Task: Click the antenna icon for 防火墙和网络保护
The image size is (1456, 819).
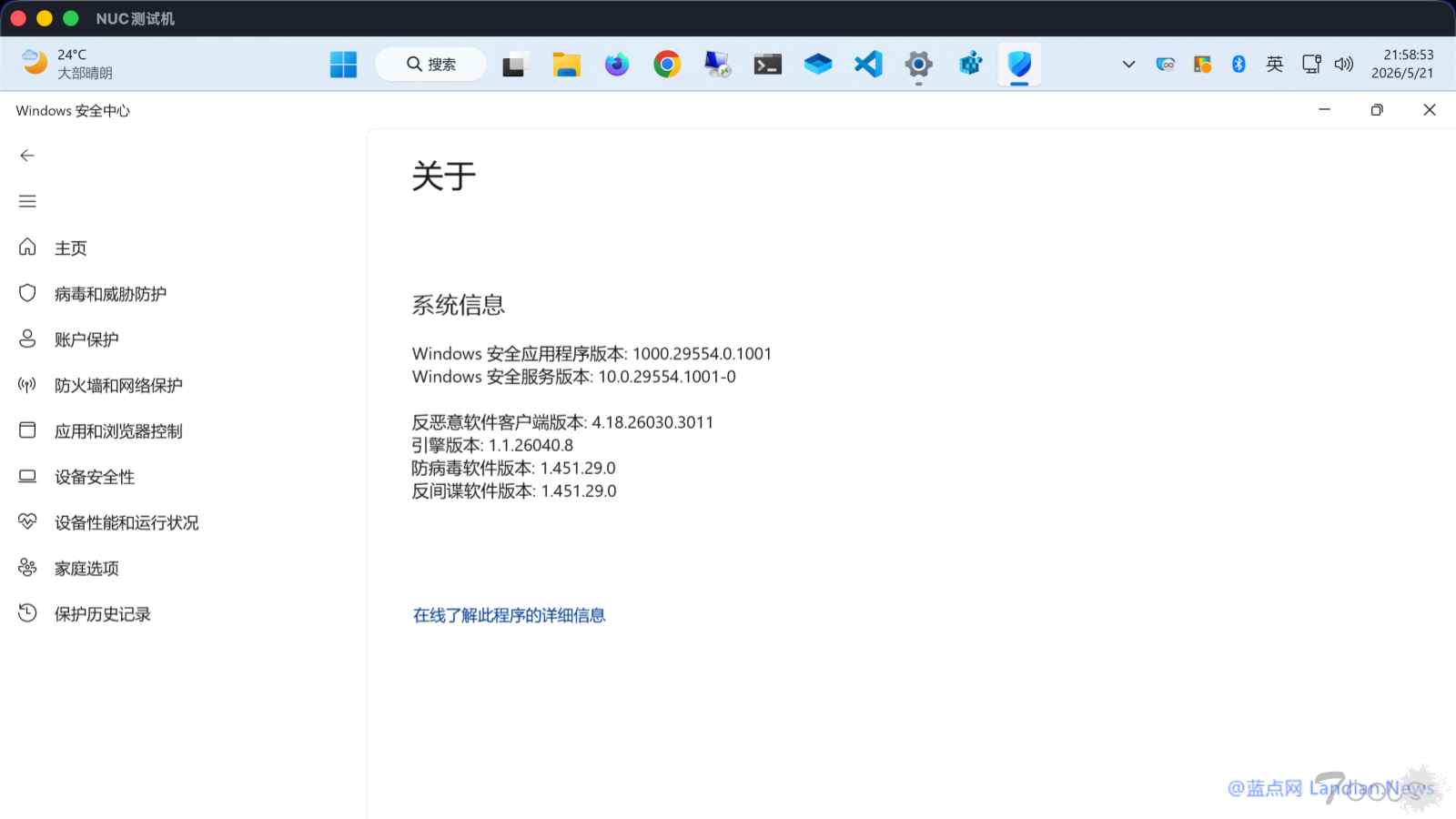Action: (27, 385)
